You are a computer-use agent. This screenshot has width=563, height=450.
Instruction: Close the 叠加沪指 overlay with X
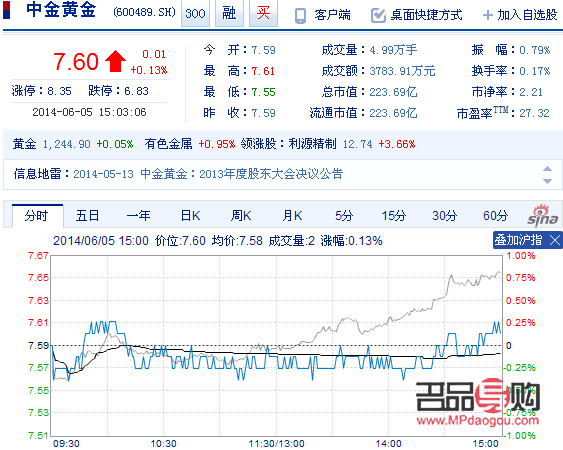click(555, 240)
